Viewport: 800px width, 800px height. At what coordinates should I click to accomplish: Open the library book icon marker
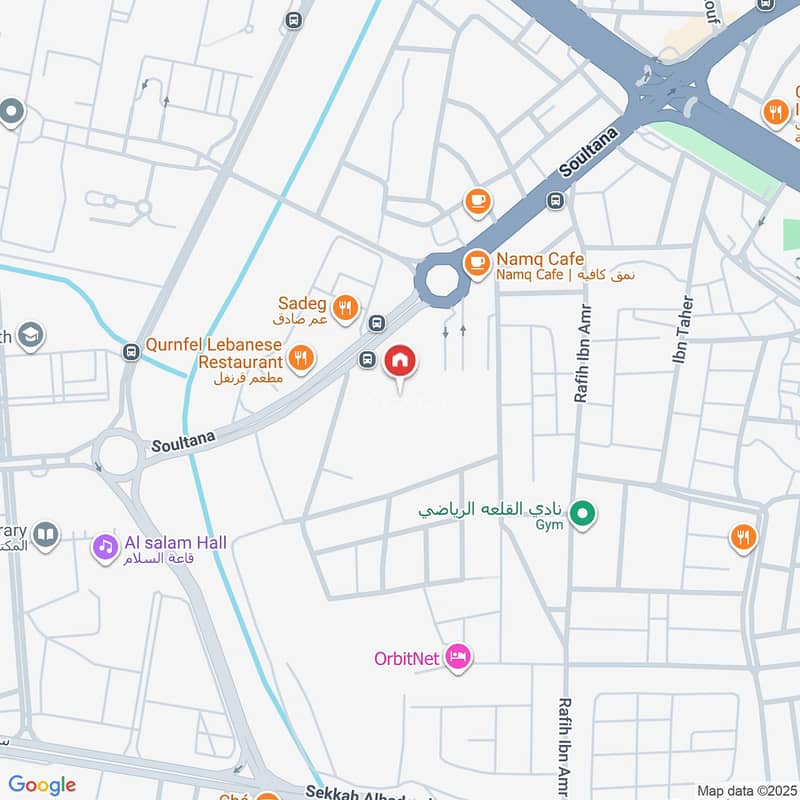[46, 535]
